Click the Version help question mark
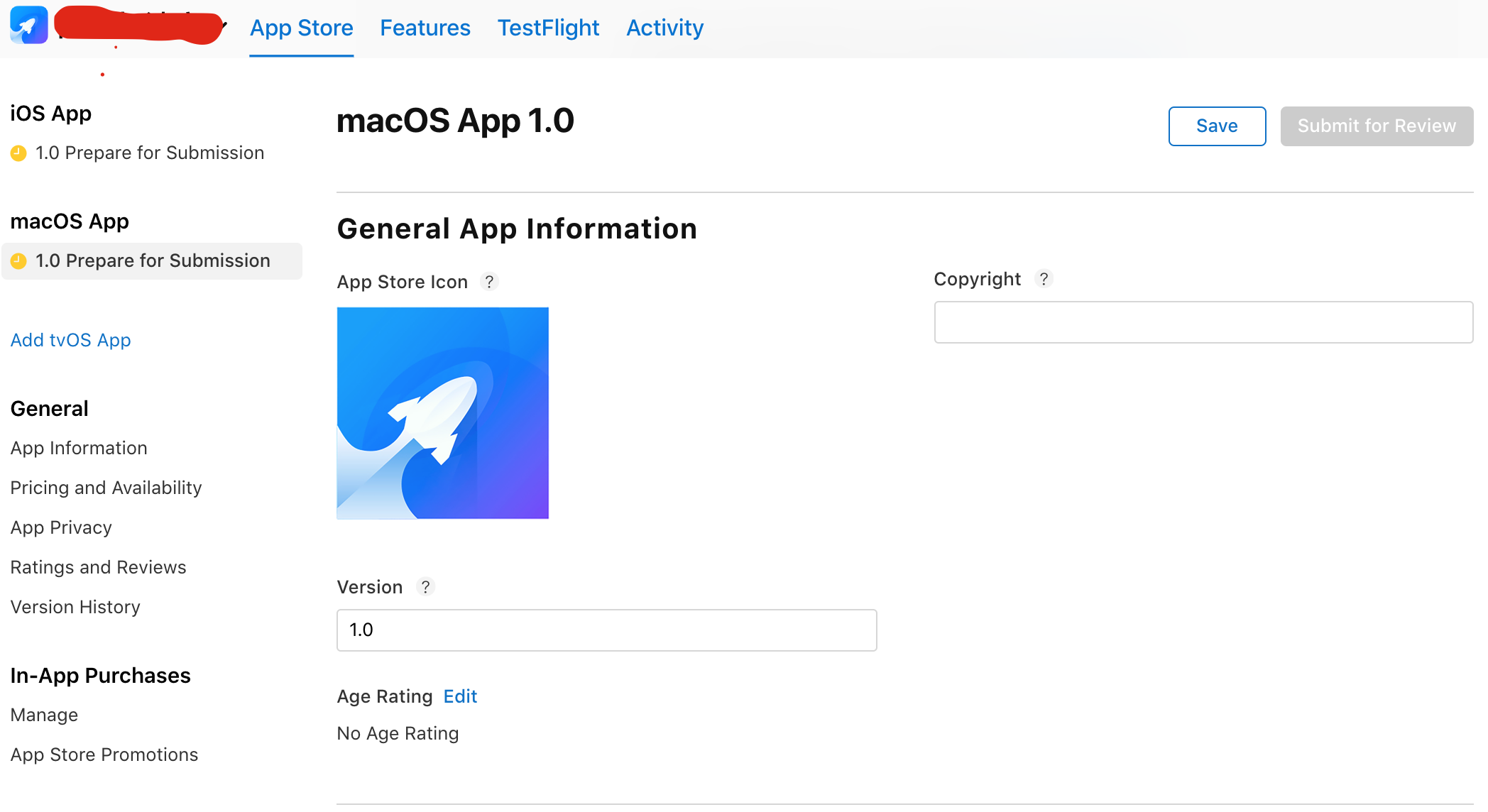Screen dimensions: 1488x812 425,587
